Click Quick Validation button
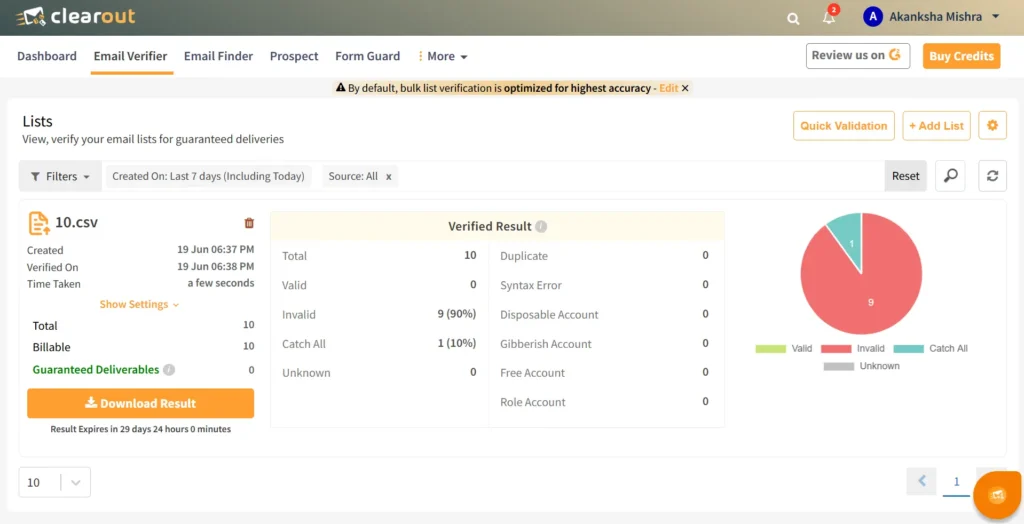The width and height of the screenshot is (1024, 524). pyautogui.click(x=844, y=125)
